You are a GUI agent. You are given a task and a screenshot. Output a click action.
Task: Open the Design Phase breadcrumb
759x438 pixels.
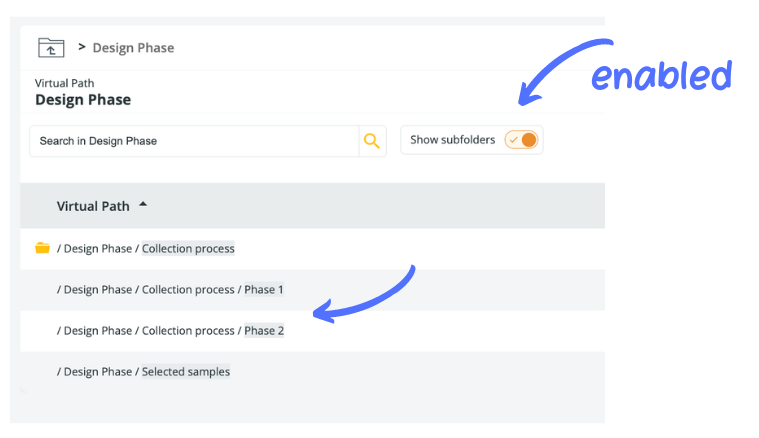point(133,48)
